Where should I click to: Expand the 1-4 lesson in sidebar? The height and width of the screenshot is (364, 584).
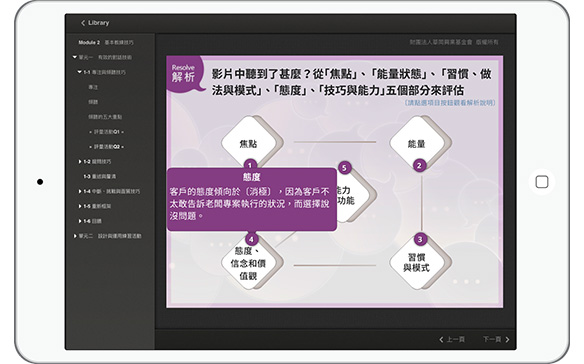coord(80,192)
